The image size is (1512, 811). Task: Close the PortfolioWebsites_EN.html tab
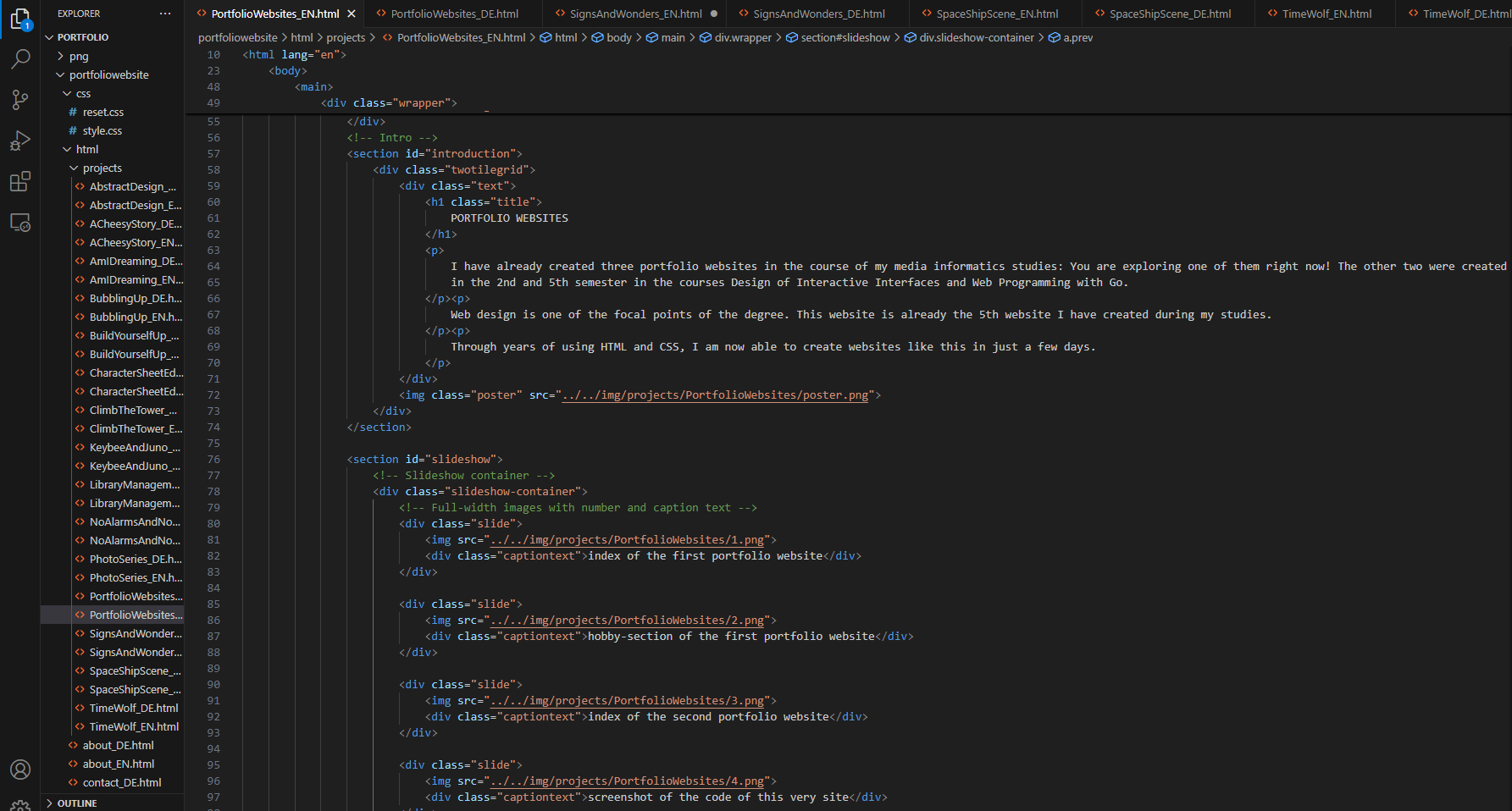pyautogui.click(x=352, y=14)
